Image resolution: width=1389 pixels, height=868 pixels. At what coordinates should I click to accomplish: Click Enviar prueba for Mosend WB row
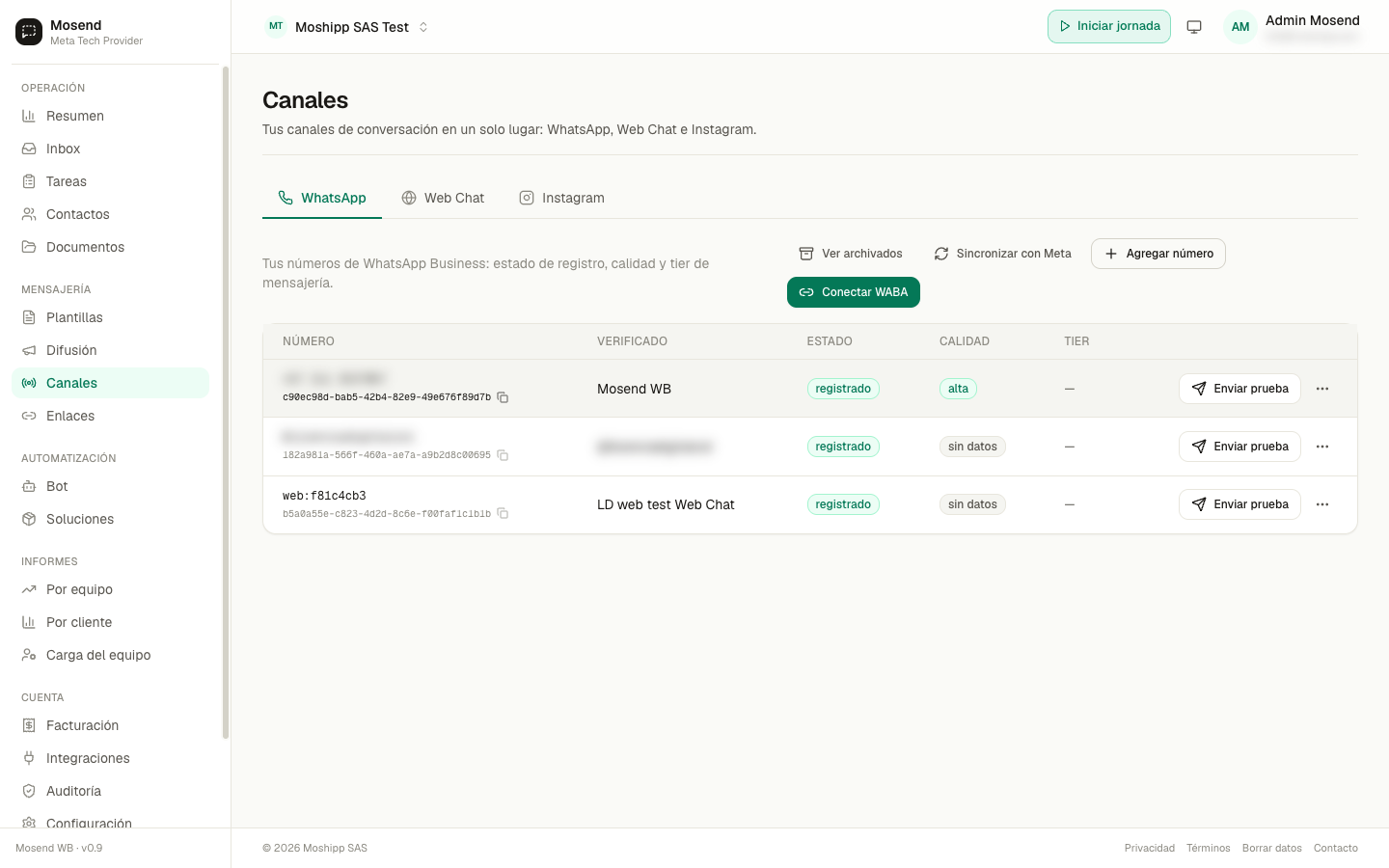[1239, 389]
